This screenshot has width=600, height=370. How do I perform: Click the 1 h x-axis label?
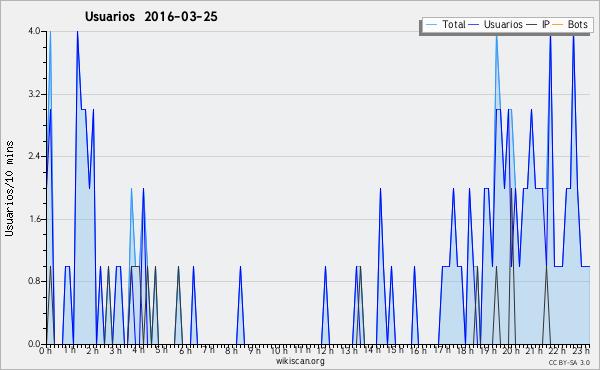tap(69, 350)
